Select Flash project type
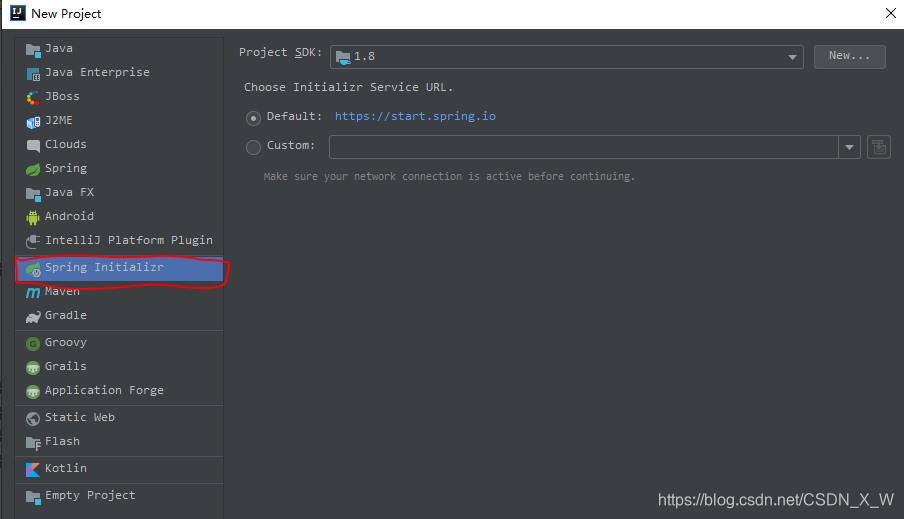 [119, 441]
